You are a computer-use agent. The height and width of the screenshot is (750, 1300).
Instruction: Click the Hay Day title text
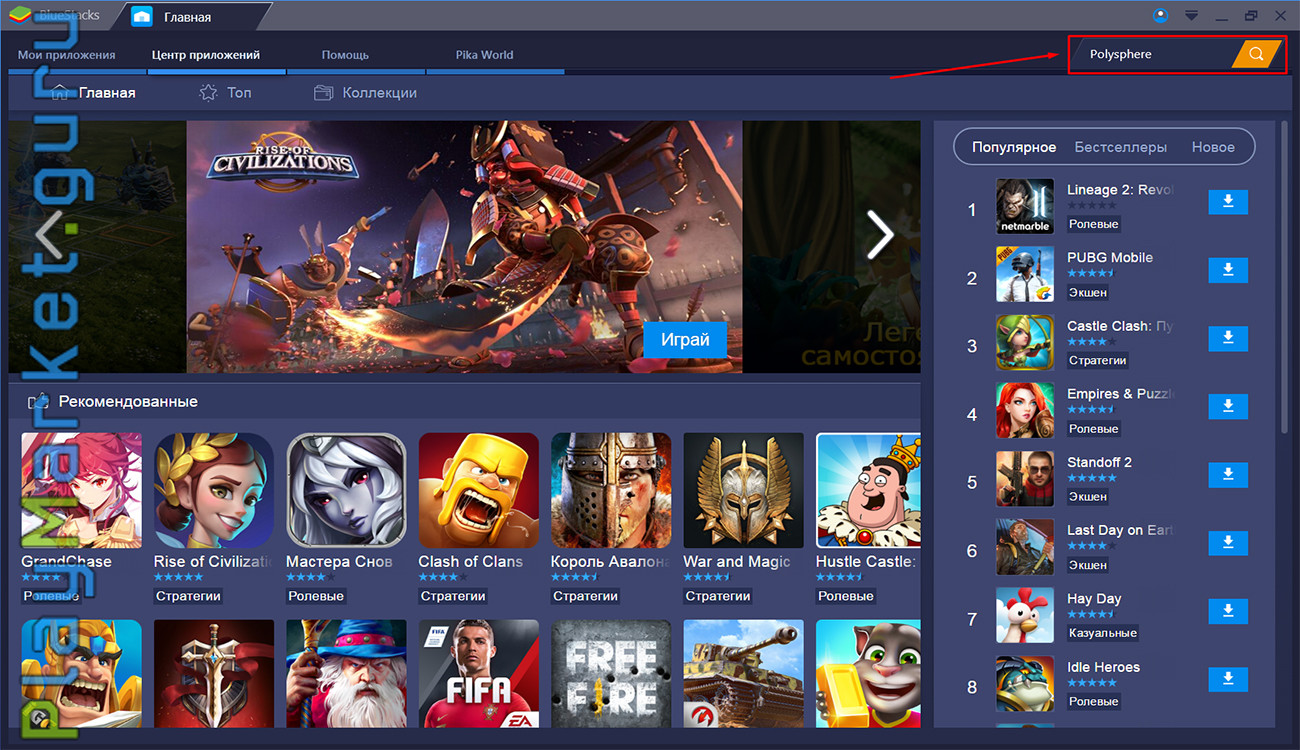click(1094, 599)
